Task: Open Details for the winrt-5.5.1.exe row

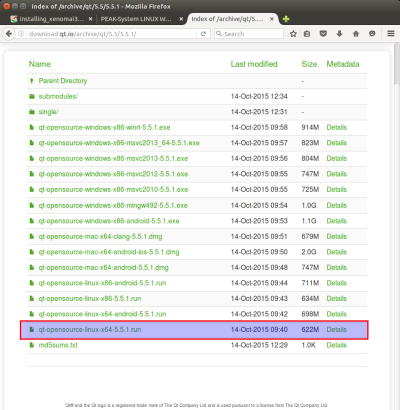Action: click(337, 127)
